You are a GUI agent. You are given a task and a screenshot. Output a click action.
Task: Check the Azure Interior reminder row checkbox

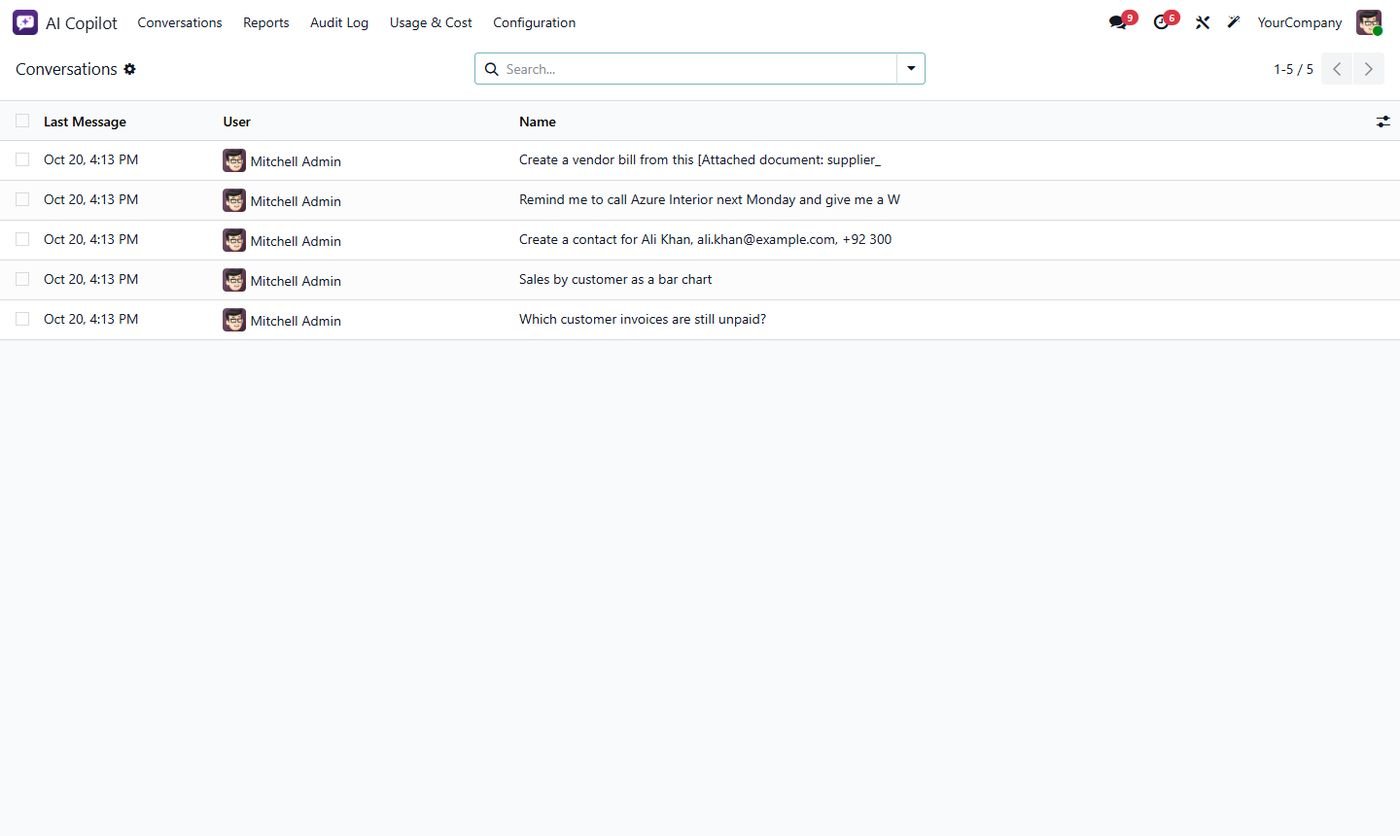(x=22, y=199)
